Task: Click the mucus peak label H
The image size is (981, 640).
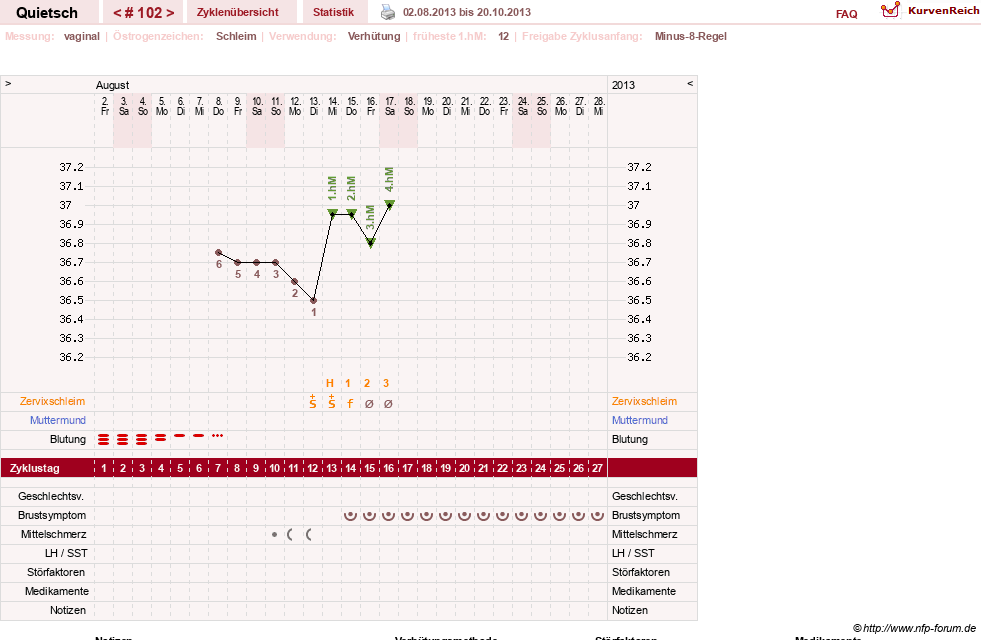Action: (x=330, y=383)
